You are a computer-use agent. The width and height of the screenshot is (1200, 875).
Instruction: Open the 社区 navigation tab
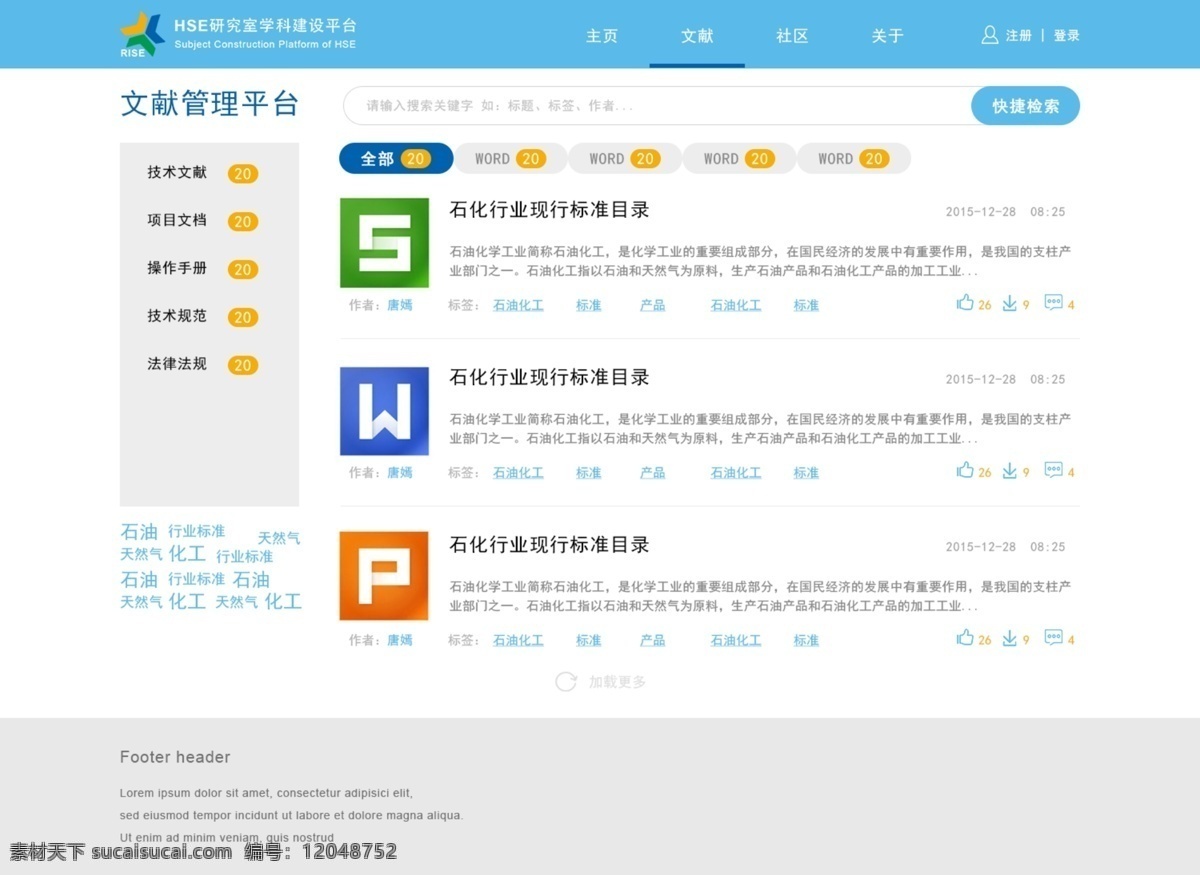(x=792, y=36)
